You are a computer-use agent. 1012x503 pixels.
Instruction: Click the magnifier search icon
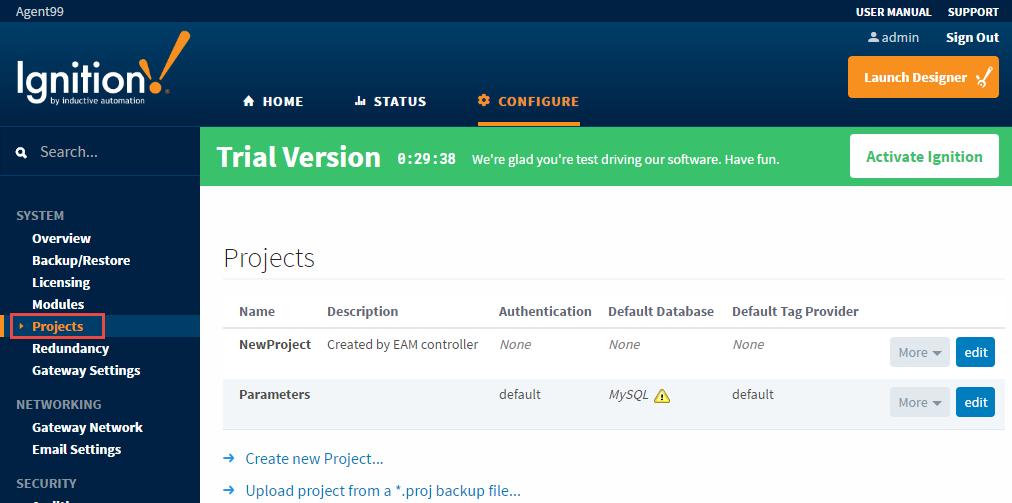tap(22, 152)
